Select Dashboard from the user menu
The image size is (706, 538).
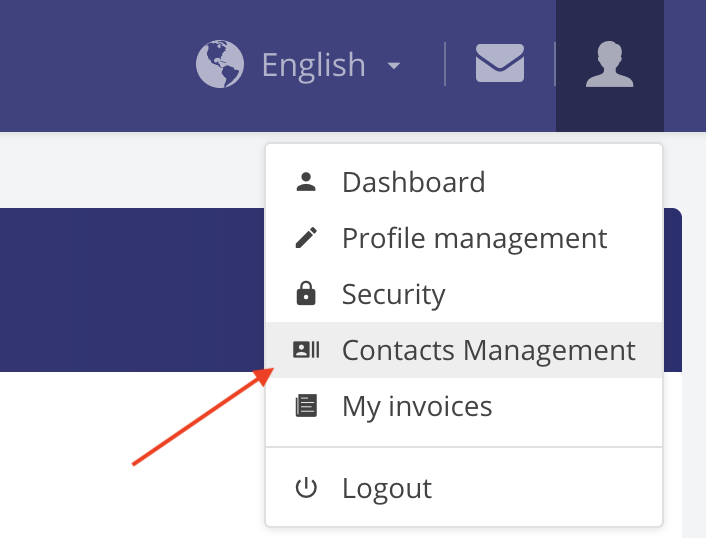click(x=464, y=182)
